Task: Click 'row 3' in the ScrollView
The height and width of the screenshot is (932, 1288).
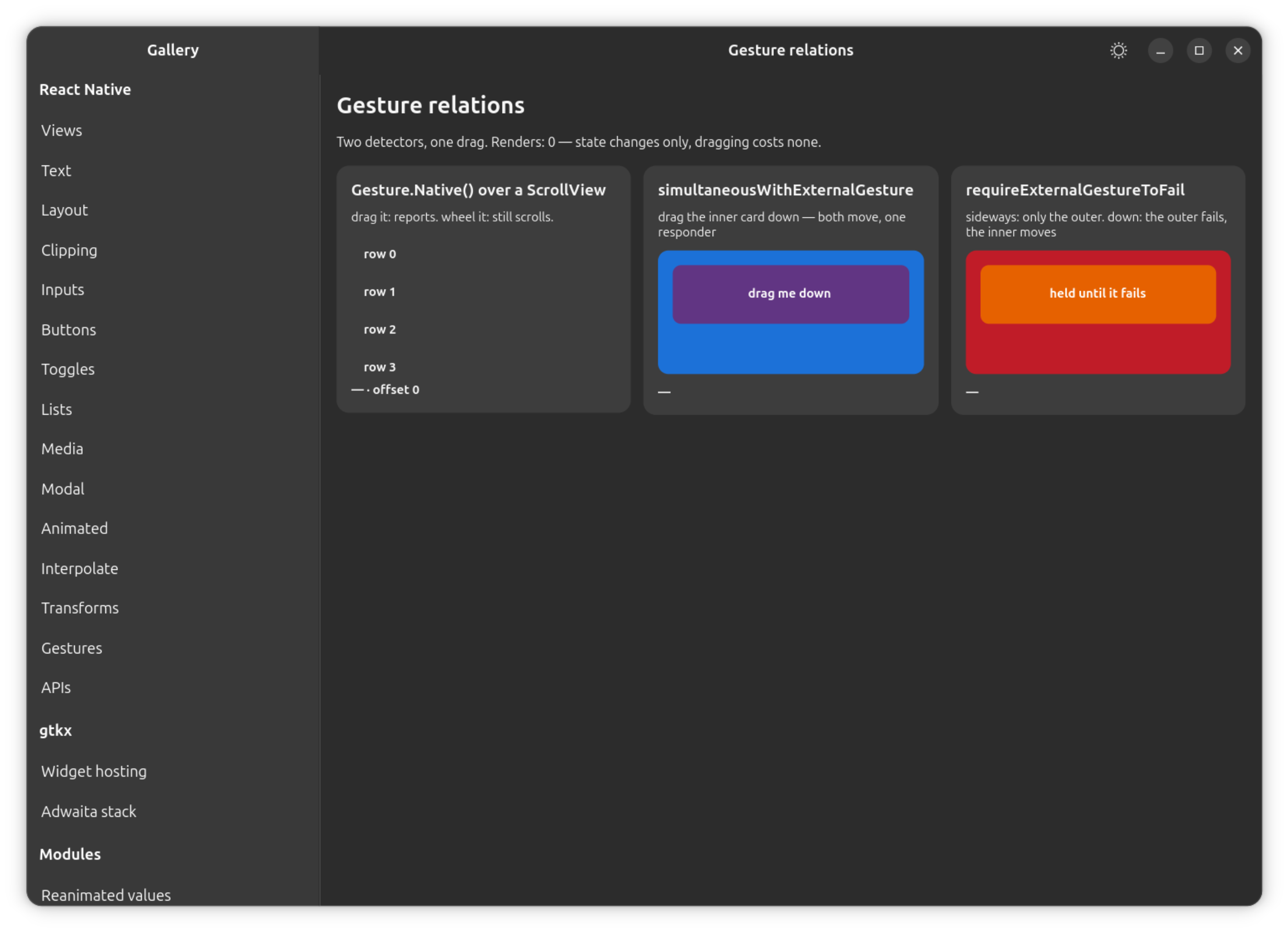Action: pos(380,368)
